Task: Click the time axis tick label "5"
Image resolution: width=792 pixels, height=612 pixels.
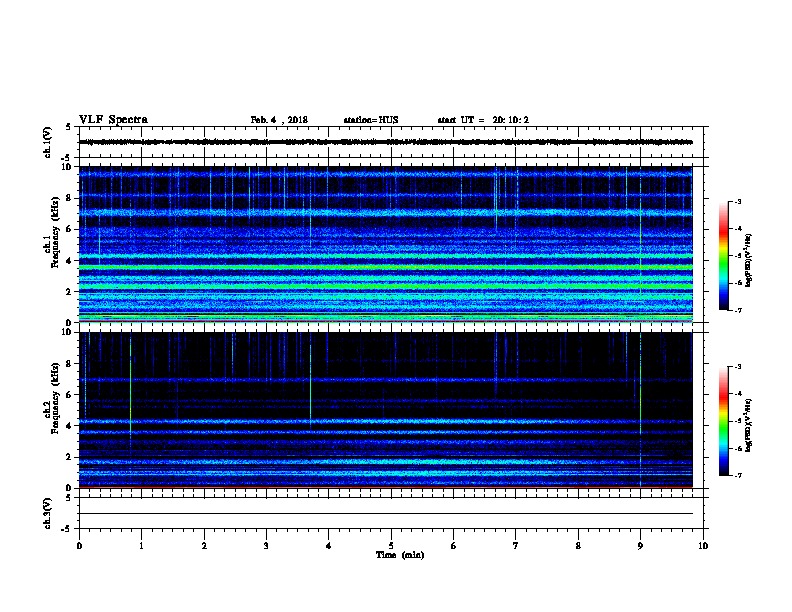Action: pos(391,545)
